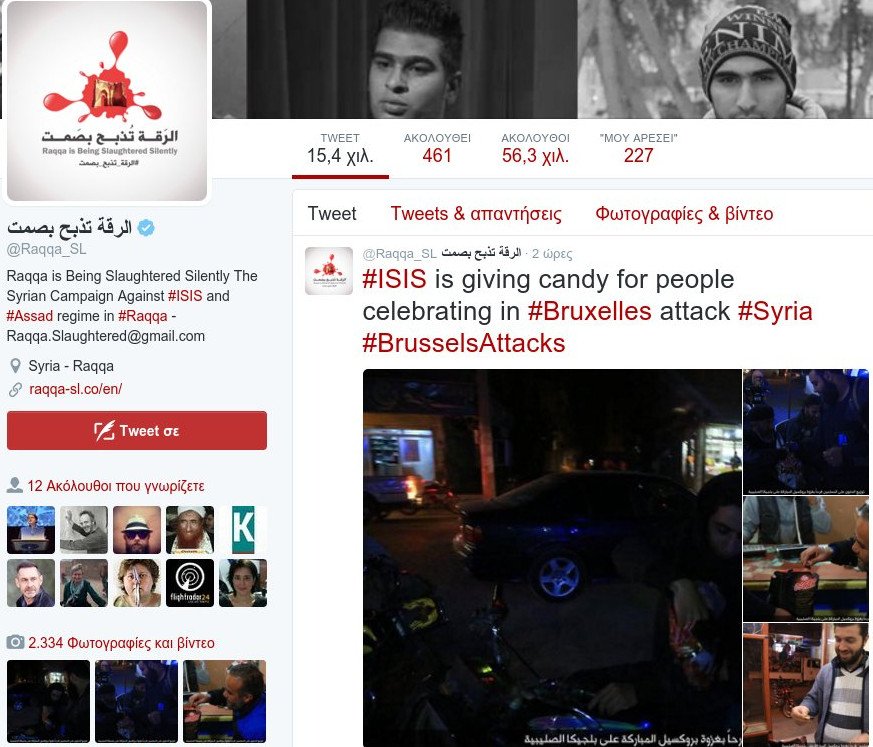The image size is (873, 747).
Task: Open the ΑΚΟΛΟΥΘΕΙ 461 following count
Action: 437,149
